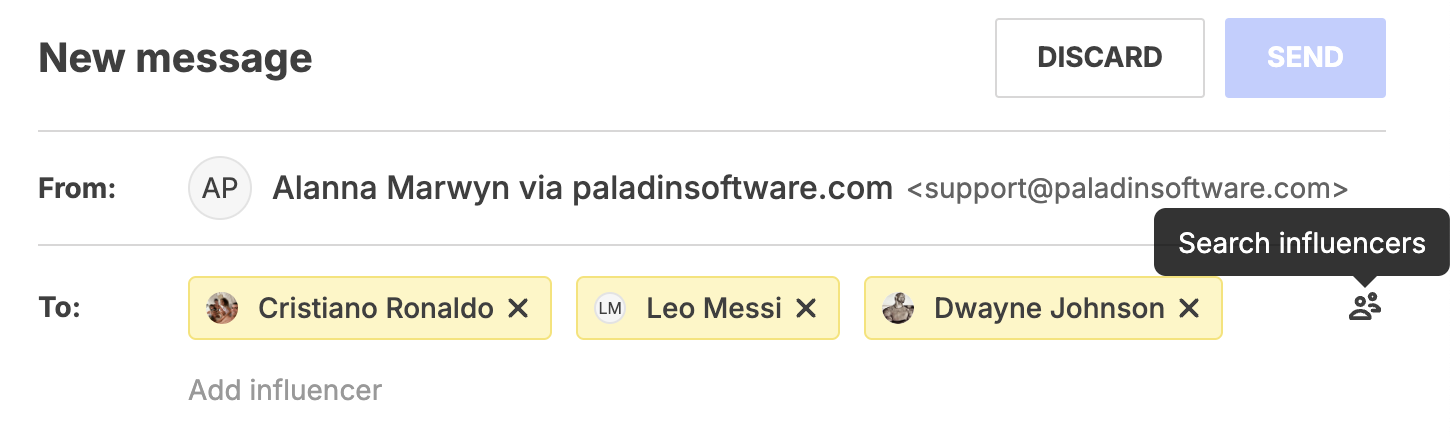1450x436 pixels.
Task: Discard the new message
Action: coord(1100,58)
